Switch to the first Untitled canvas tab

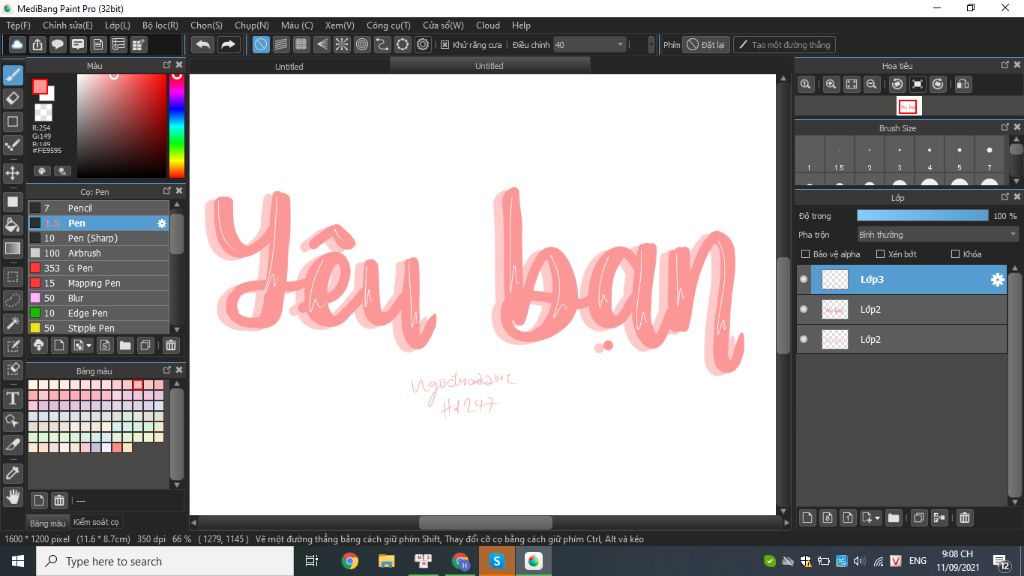click(x=289, y=66)
